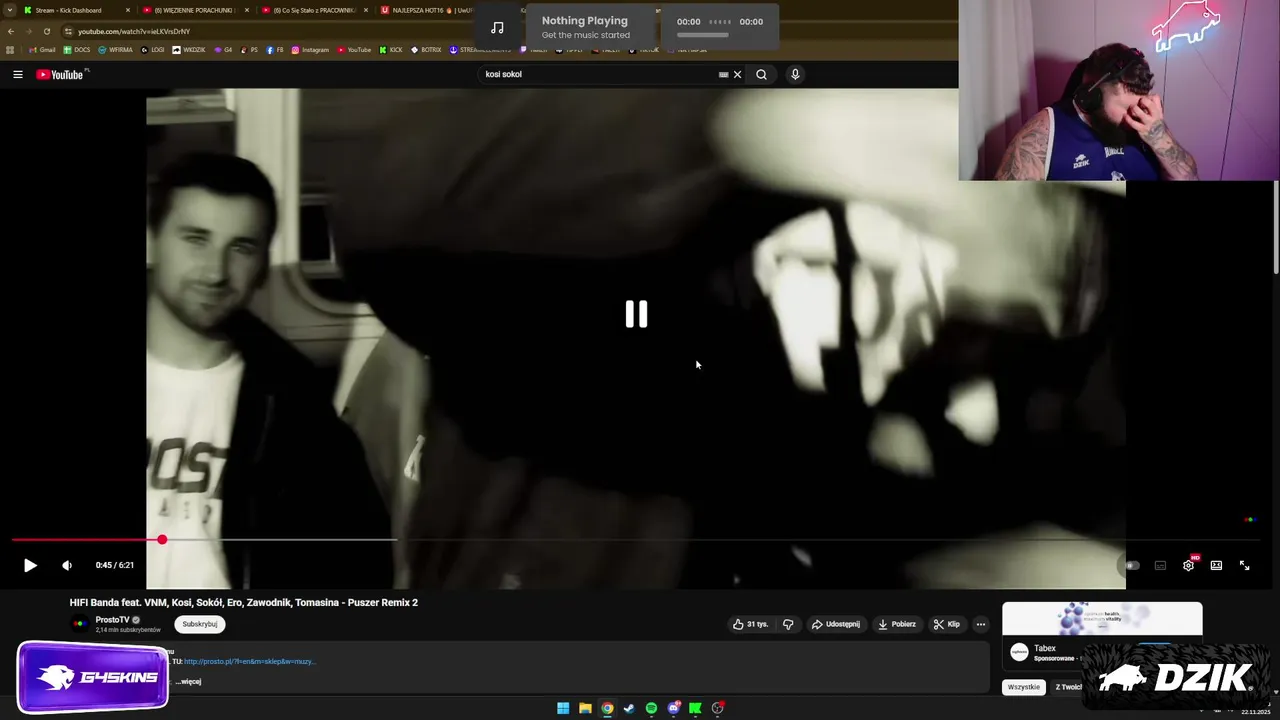The height and width of the screenshot is (720, 1280).
Task: Open File Explorer from the taskbar
Action: click(x=585, y=708)
